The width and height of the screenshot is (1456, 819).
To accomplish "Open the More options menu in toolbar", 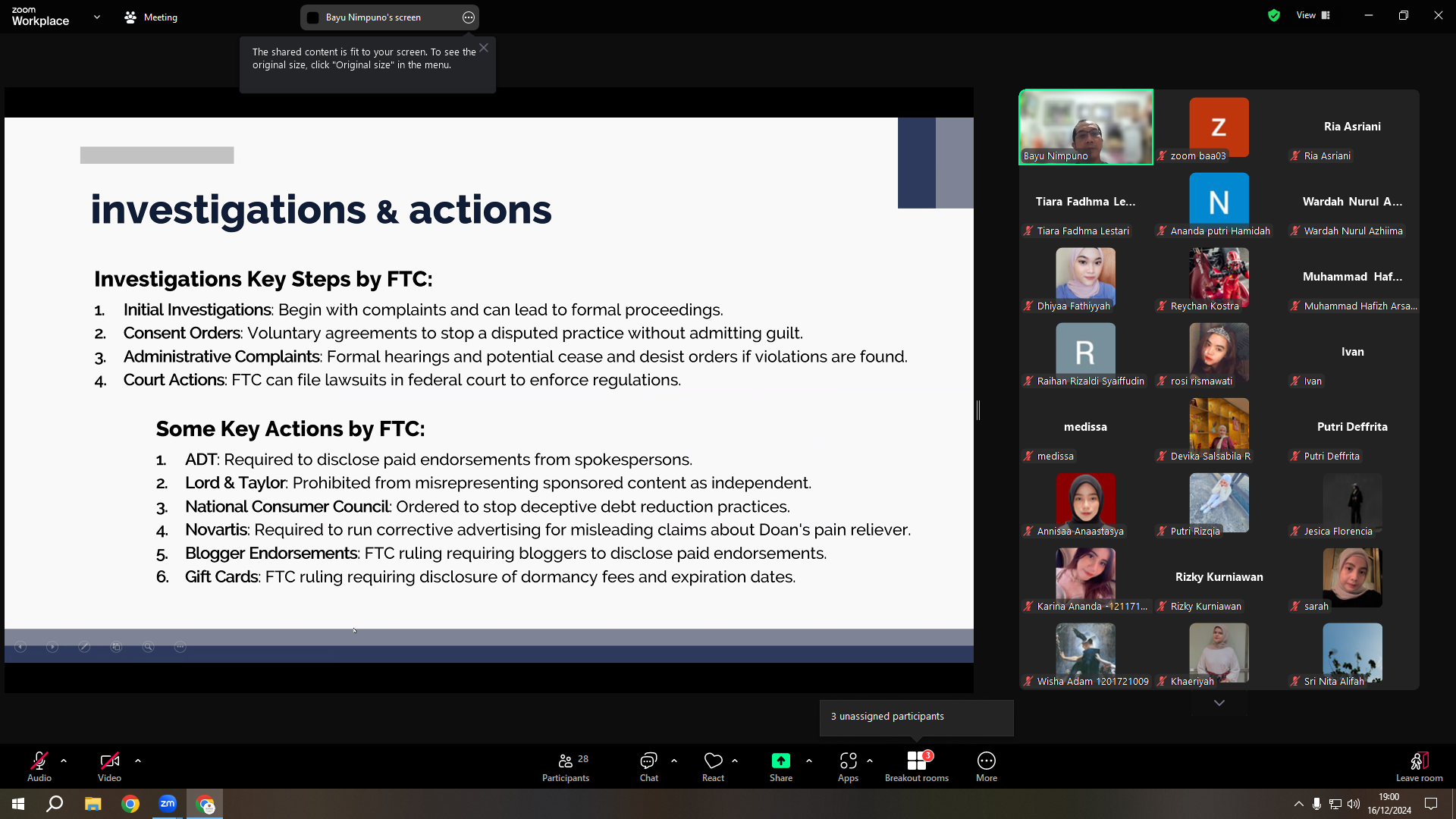I will pyautogui.click(x=987, y=766).
